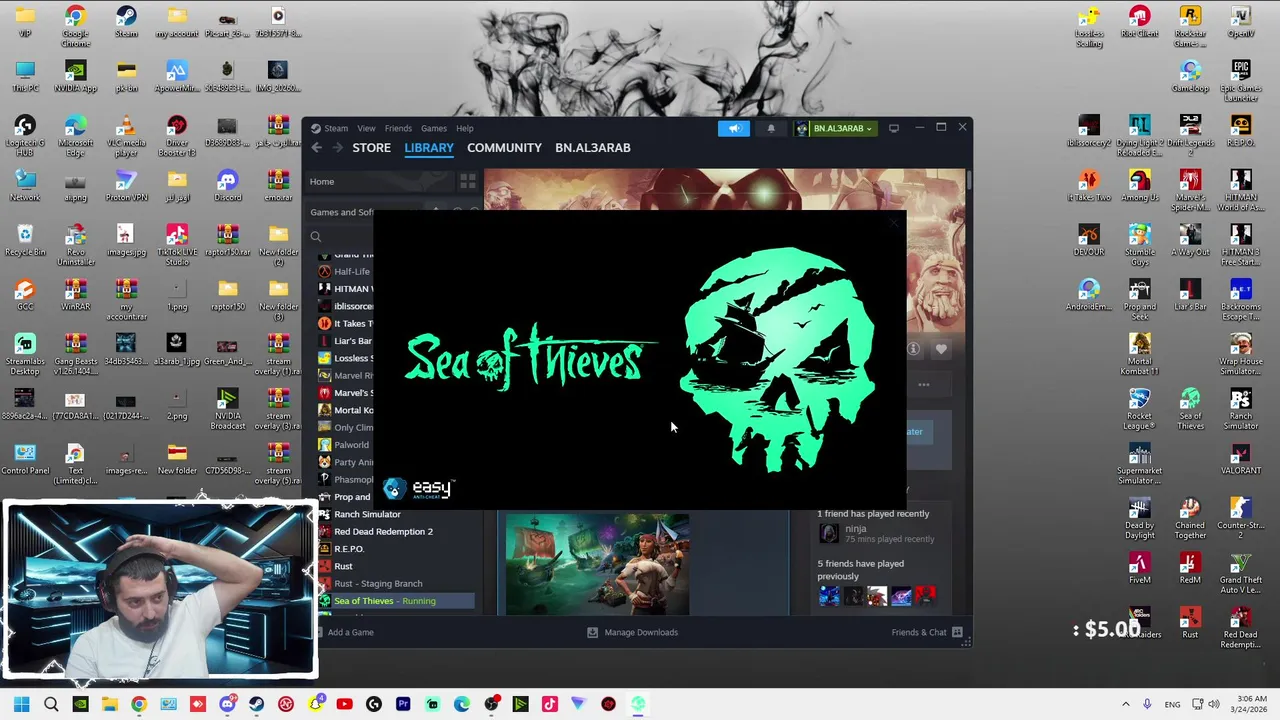Viewport: 1280px width, 720px height.
Task: Select Dead by Daylight desktop shortcut
Action: coord(1139,518)
